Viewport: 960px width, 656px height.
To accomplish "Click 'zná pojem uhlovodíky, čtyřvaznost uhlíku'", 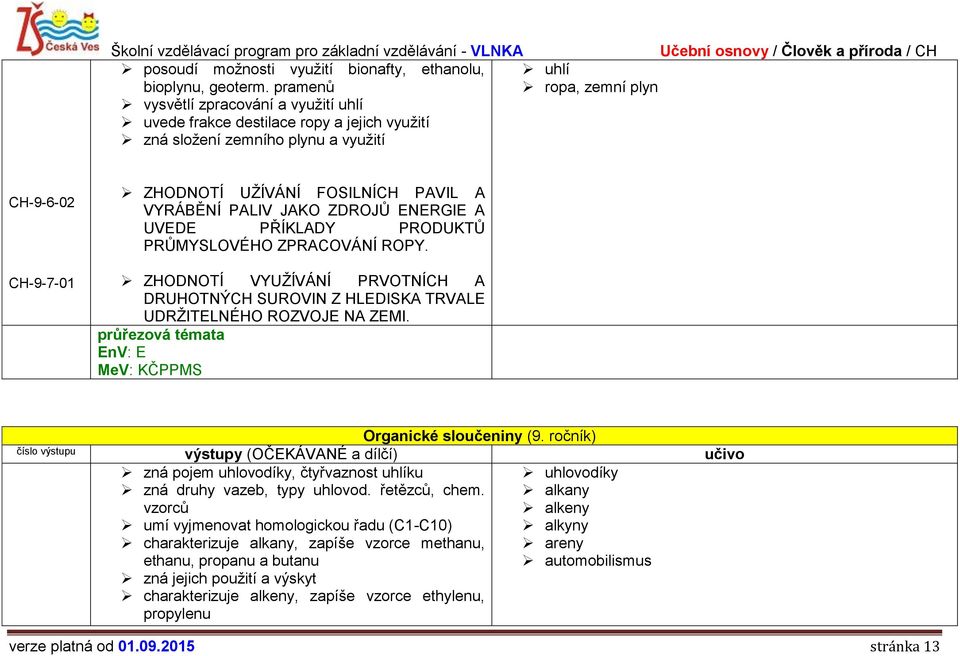I will (x=283, y=473).
